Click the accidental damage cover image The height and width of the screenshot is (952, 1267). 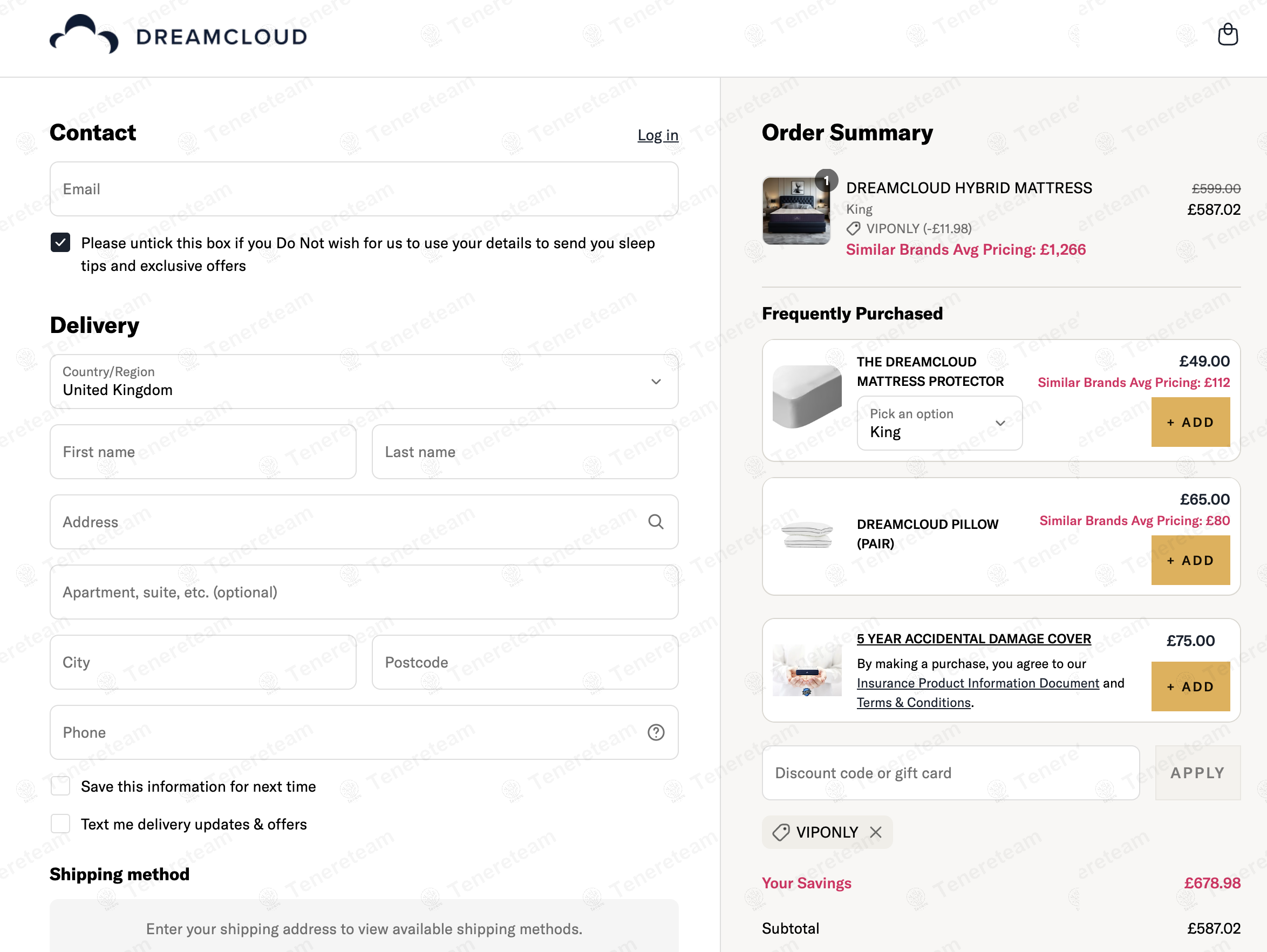coord(807,670)
